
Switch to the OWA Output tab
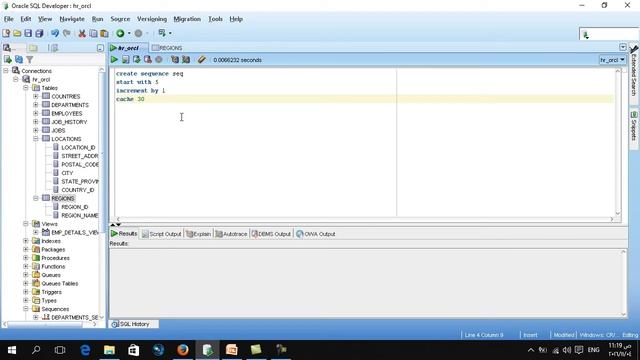[316, 234]
